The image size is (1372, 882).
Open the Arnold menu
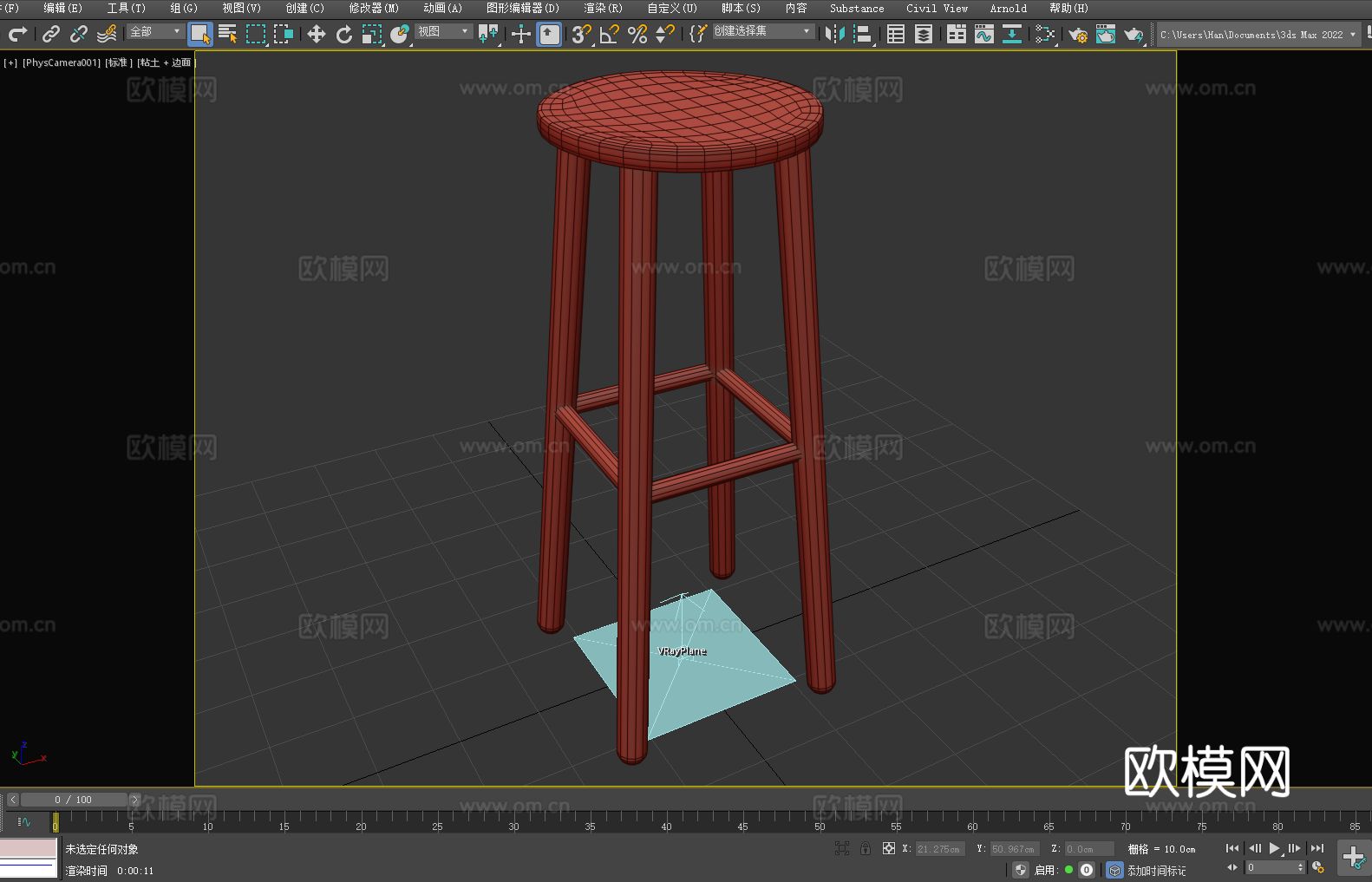click(1009, 8)
